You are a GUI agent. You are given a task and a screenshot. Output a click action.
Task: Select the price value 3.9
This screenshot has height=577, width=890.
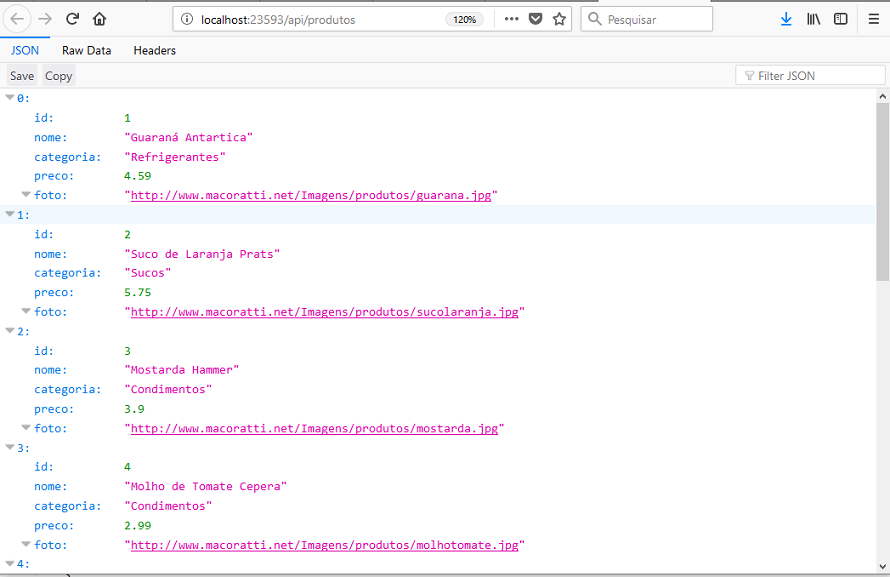135,409
